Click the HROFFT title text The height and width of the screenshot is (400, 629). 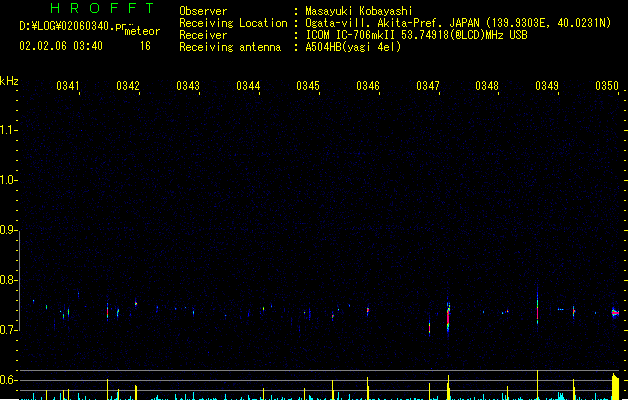click(x=103, y=8)
